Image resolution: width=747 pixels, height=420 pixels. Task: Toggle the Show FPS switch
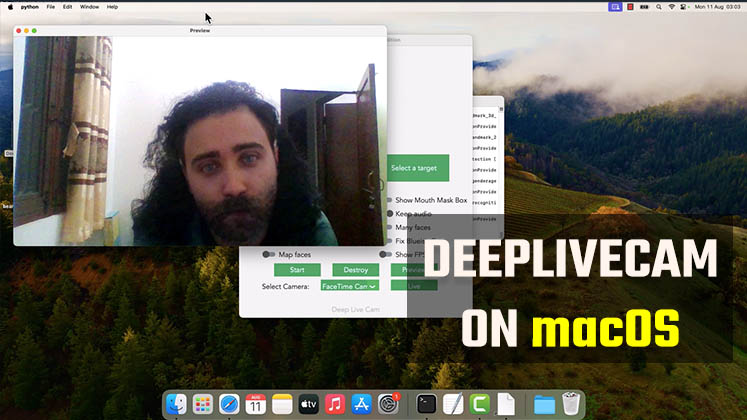coord(385,255)
